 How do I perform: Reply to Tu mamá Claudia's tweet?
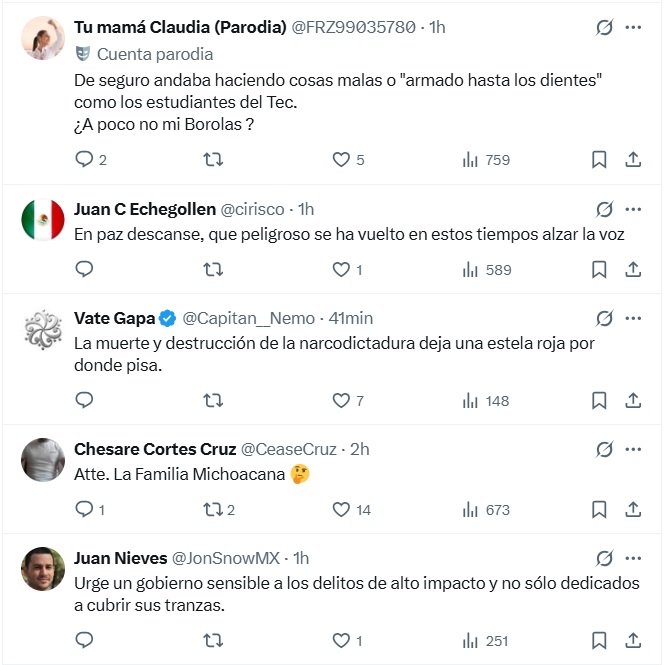pos(85,160)
